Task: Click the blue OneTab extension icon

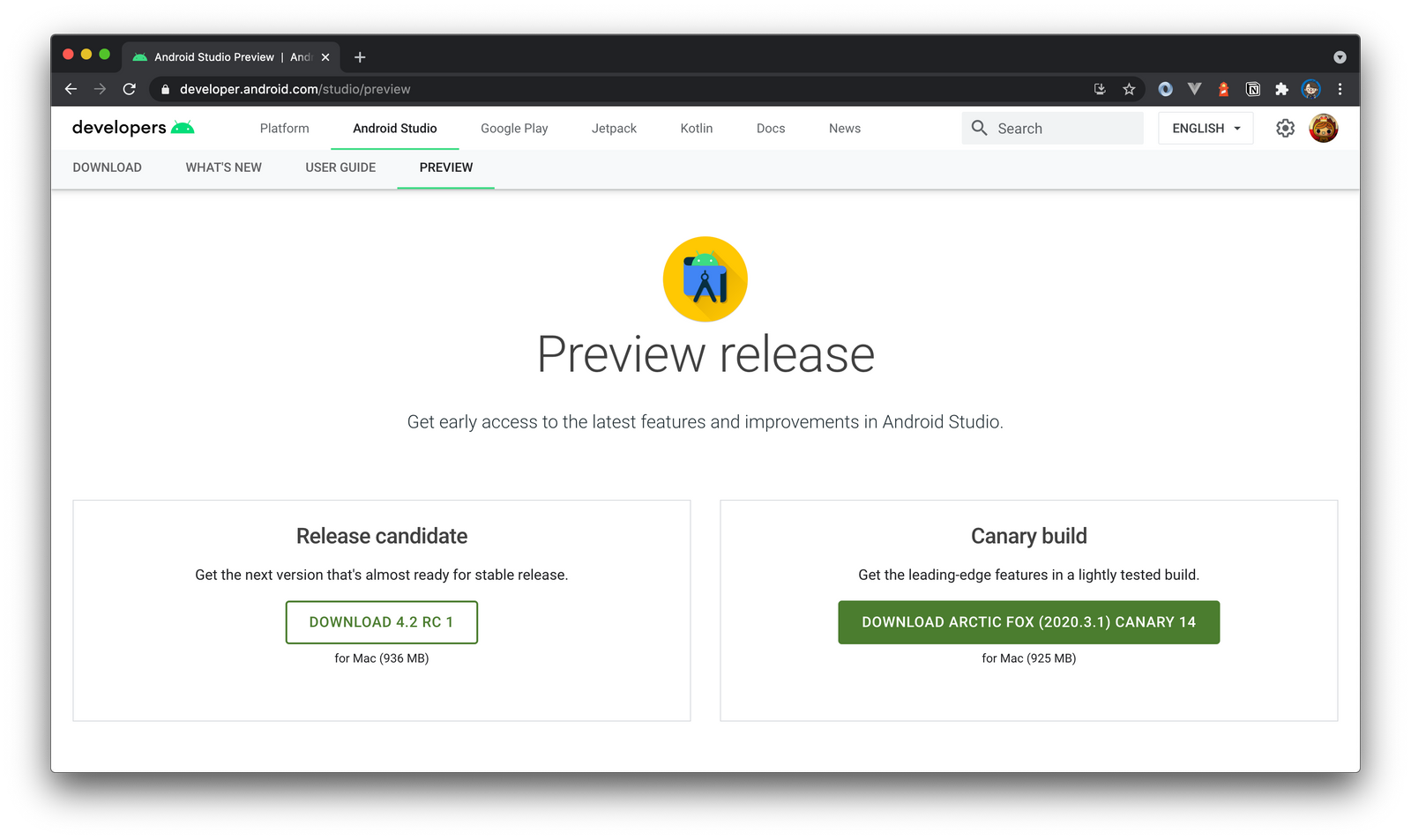Action: point(1166,89)
